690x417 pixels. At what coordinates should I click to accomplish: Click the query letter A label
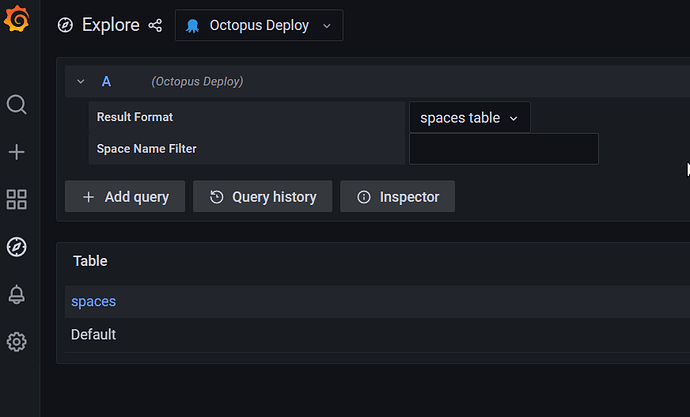(106, 81)
